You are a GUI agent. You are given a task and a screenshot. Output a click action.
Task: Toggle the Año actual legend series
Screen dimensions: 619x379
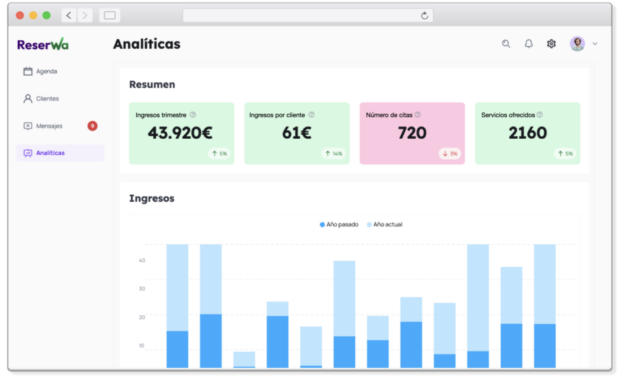click(x=384, y=225)
